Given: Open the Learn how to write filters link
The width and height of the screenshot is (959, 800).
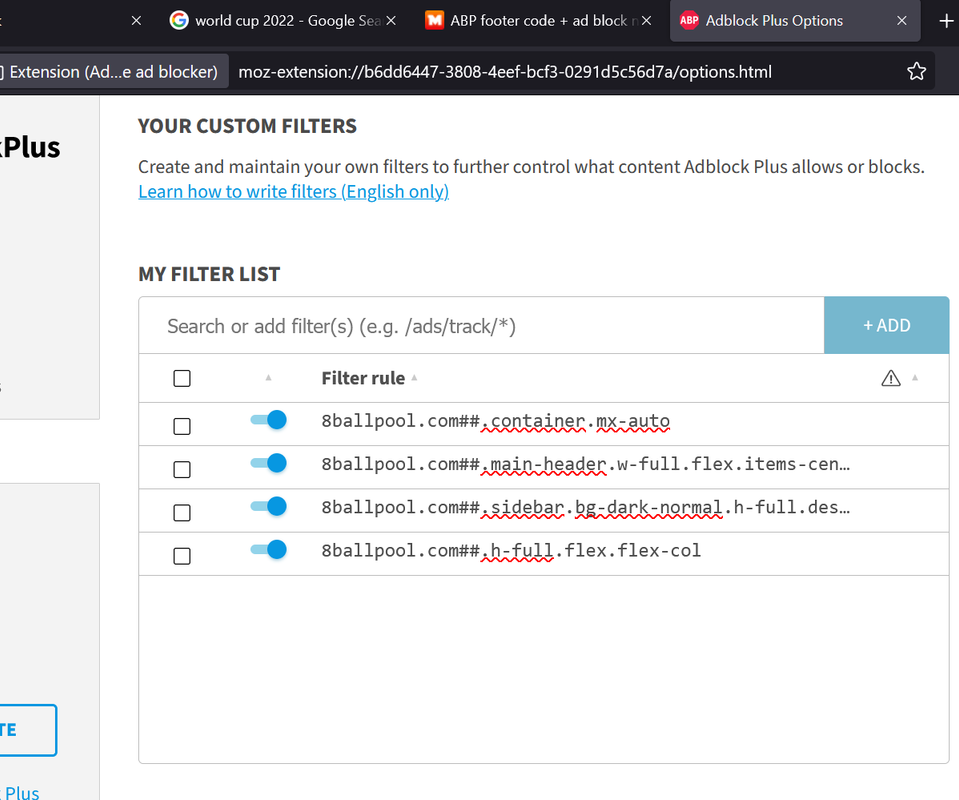Looking at the screenshot, I should [293, 192].
